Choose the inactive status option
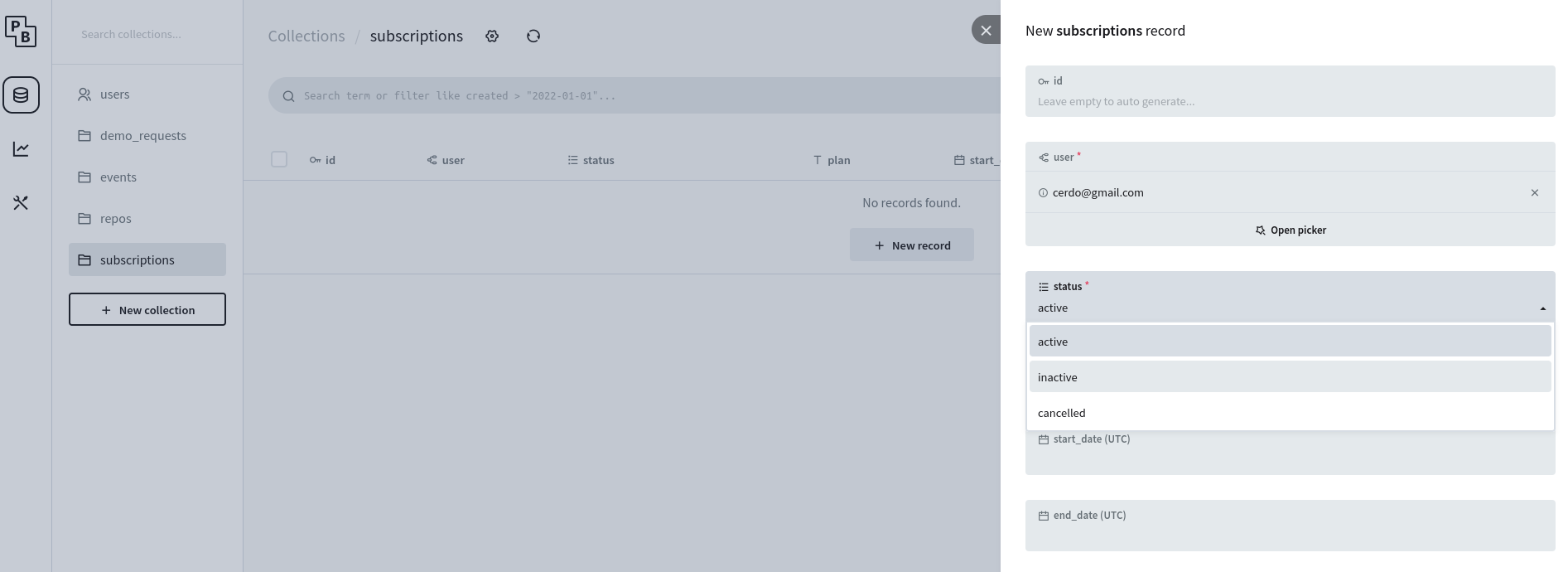Screen dimensions: 1568x572 click(1290, 377)
